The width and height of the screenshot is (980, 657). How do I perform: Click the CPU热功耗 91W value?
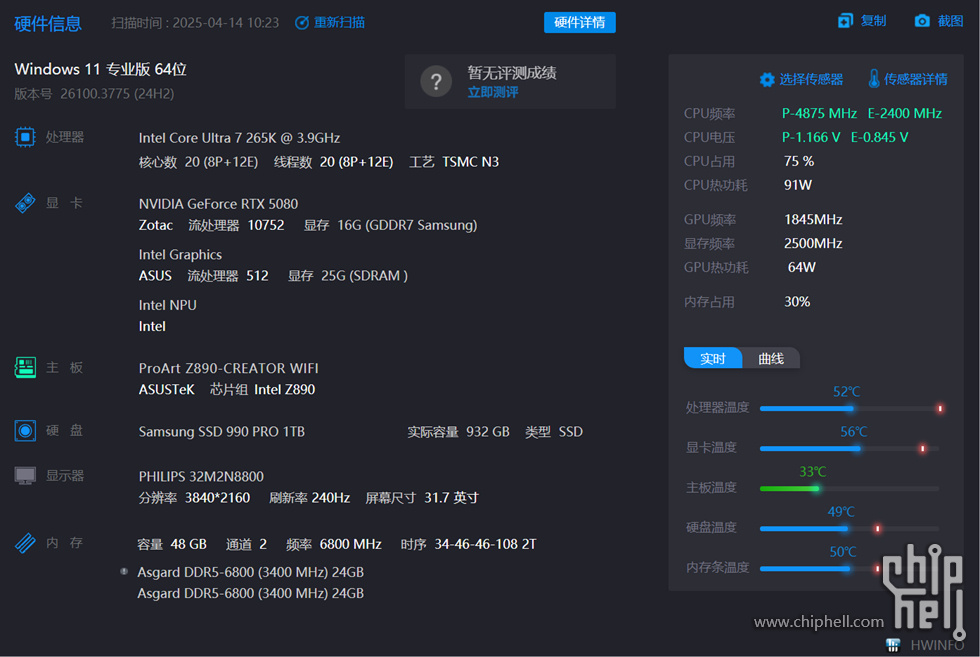798,184
